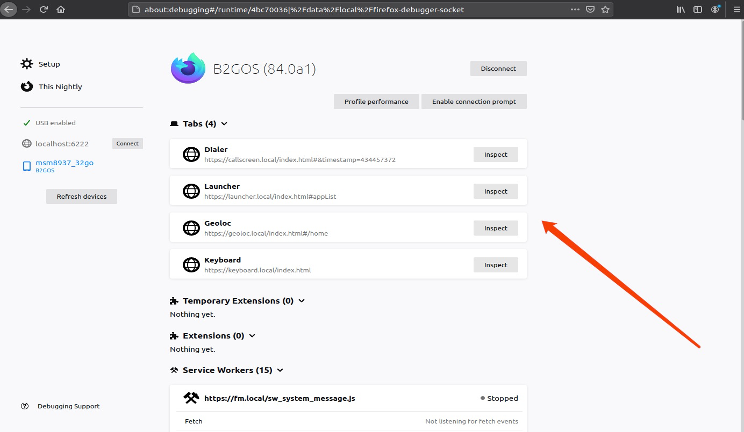Click the B2GOS Firefox Nightly logo
Viewport: 744px width, 432px height.
(186, 69)
